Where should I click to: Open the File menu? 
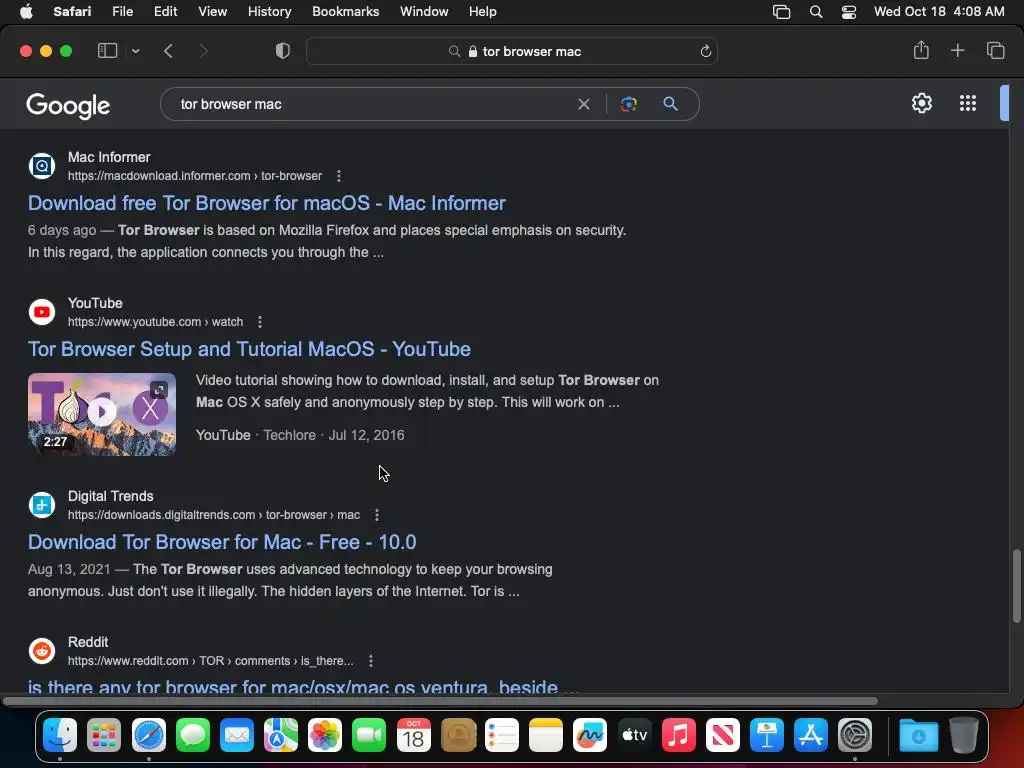click(122, 12)
